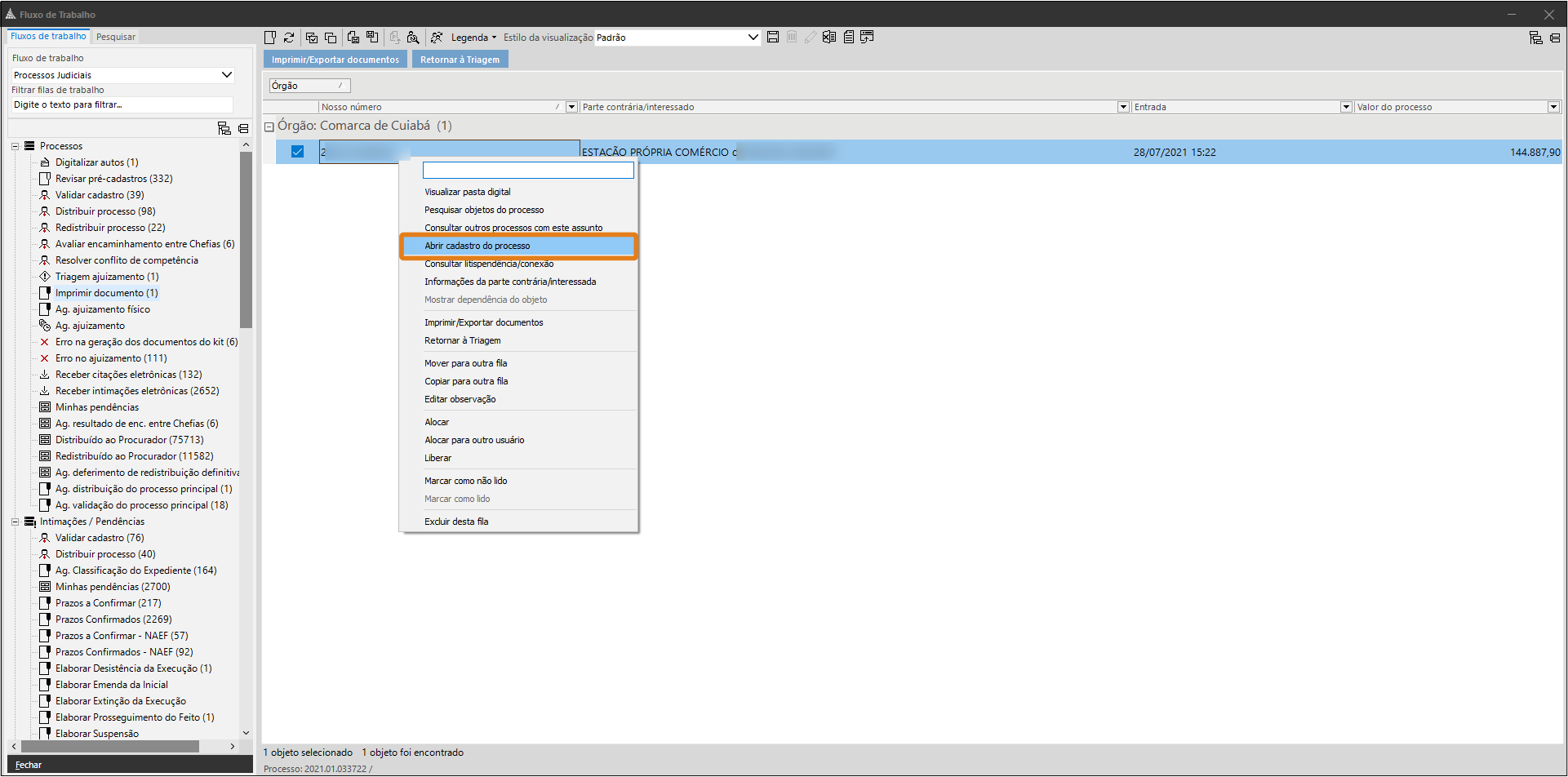Open the Nosso número column filter arrow
Screen dimensions: 1568x777
(x=571, y=107)
